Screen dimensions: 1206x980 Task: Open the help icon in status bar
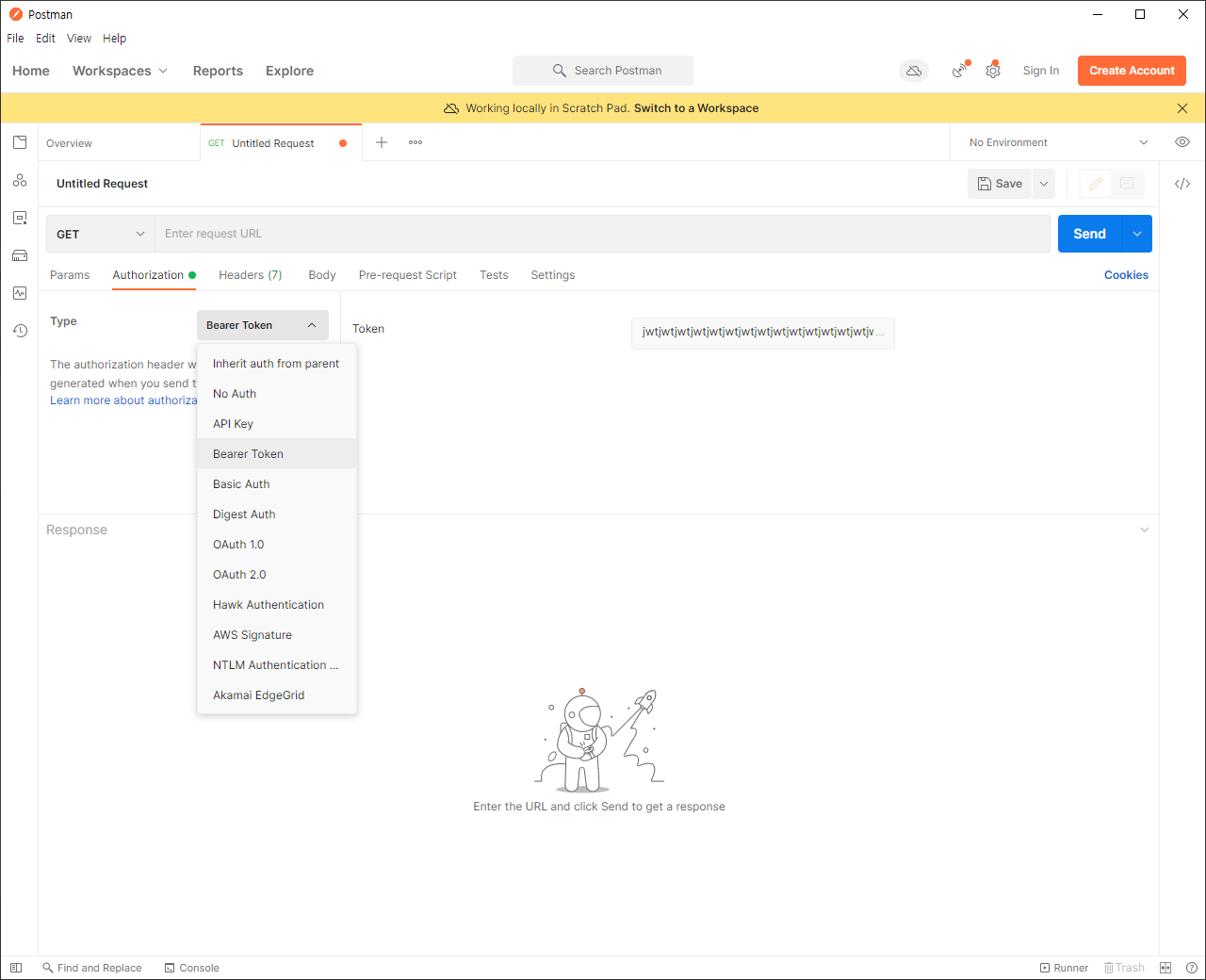[1192, 968]
